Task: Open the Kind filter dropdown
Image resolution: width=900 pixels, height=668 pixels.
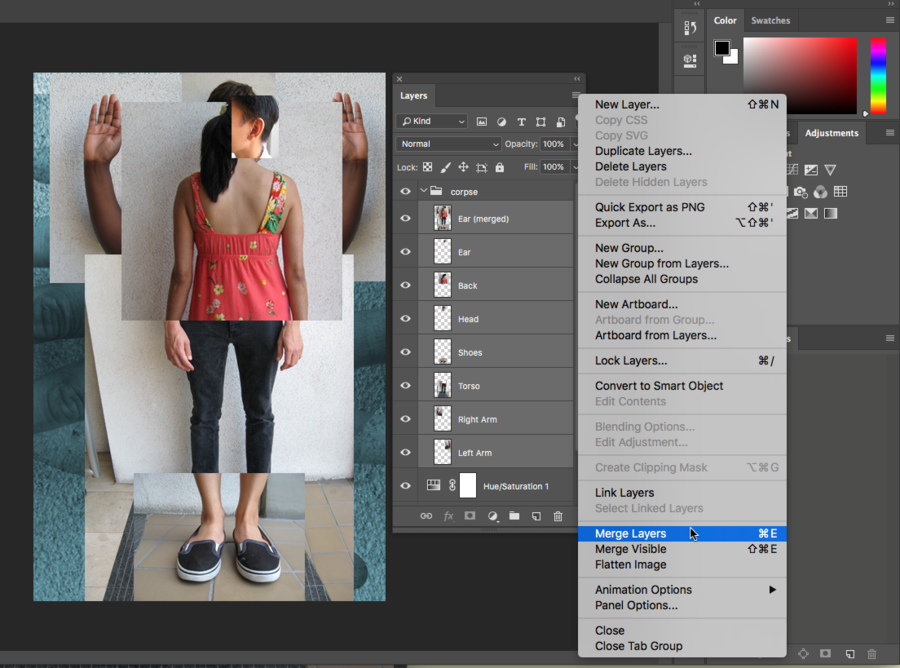Action: click(432, 121)
